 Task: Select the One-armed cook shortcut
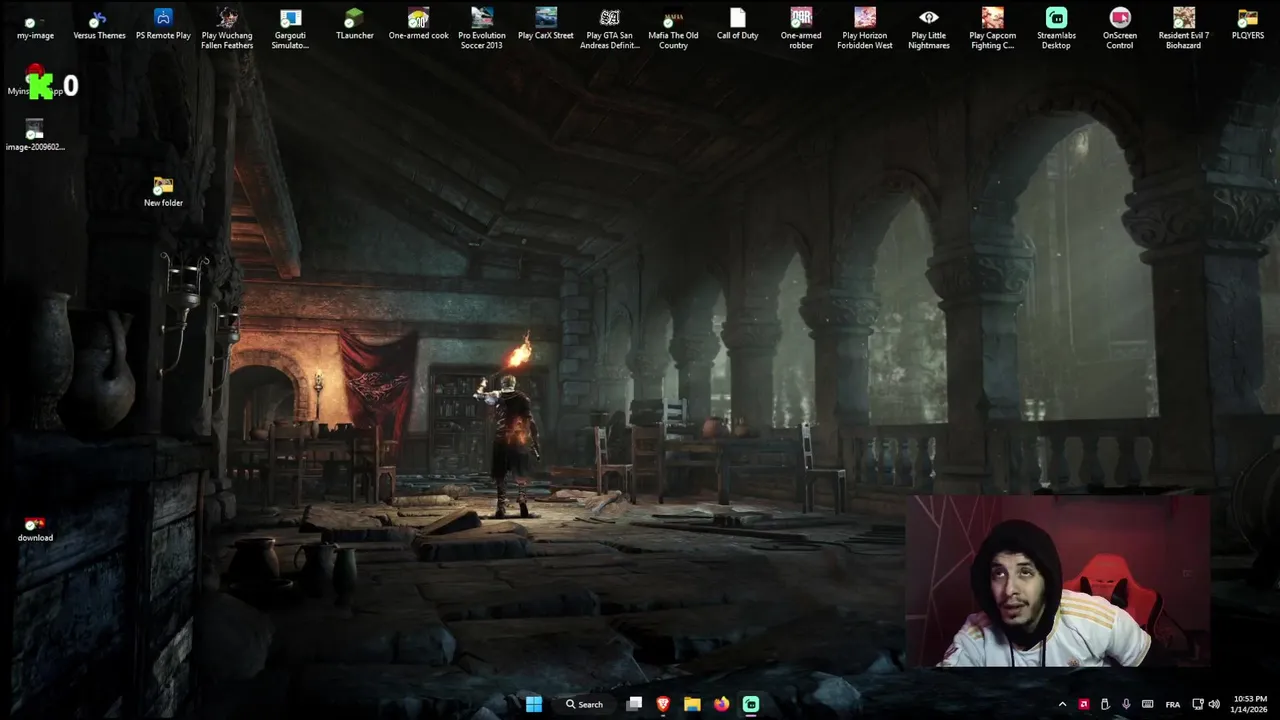(419, 26)
